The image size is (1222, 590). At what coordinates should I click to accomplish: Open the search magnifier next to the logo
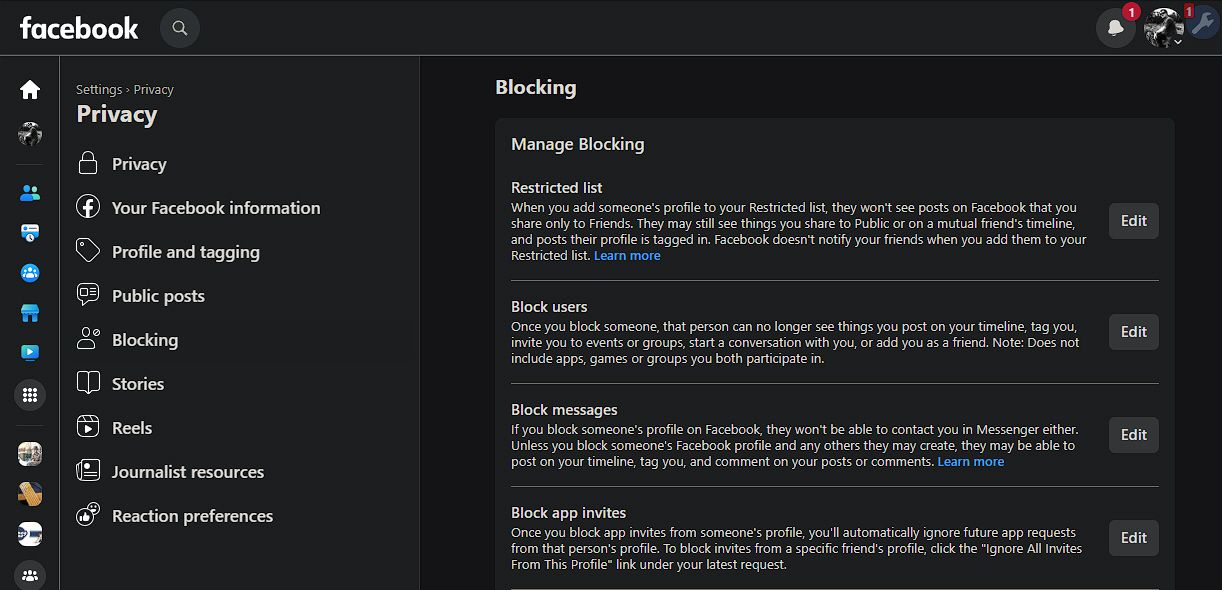tap(180, 28)
